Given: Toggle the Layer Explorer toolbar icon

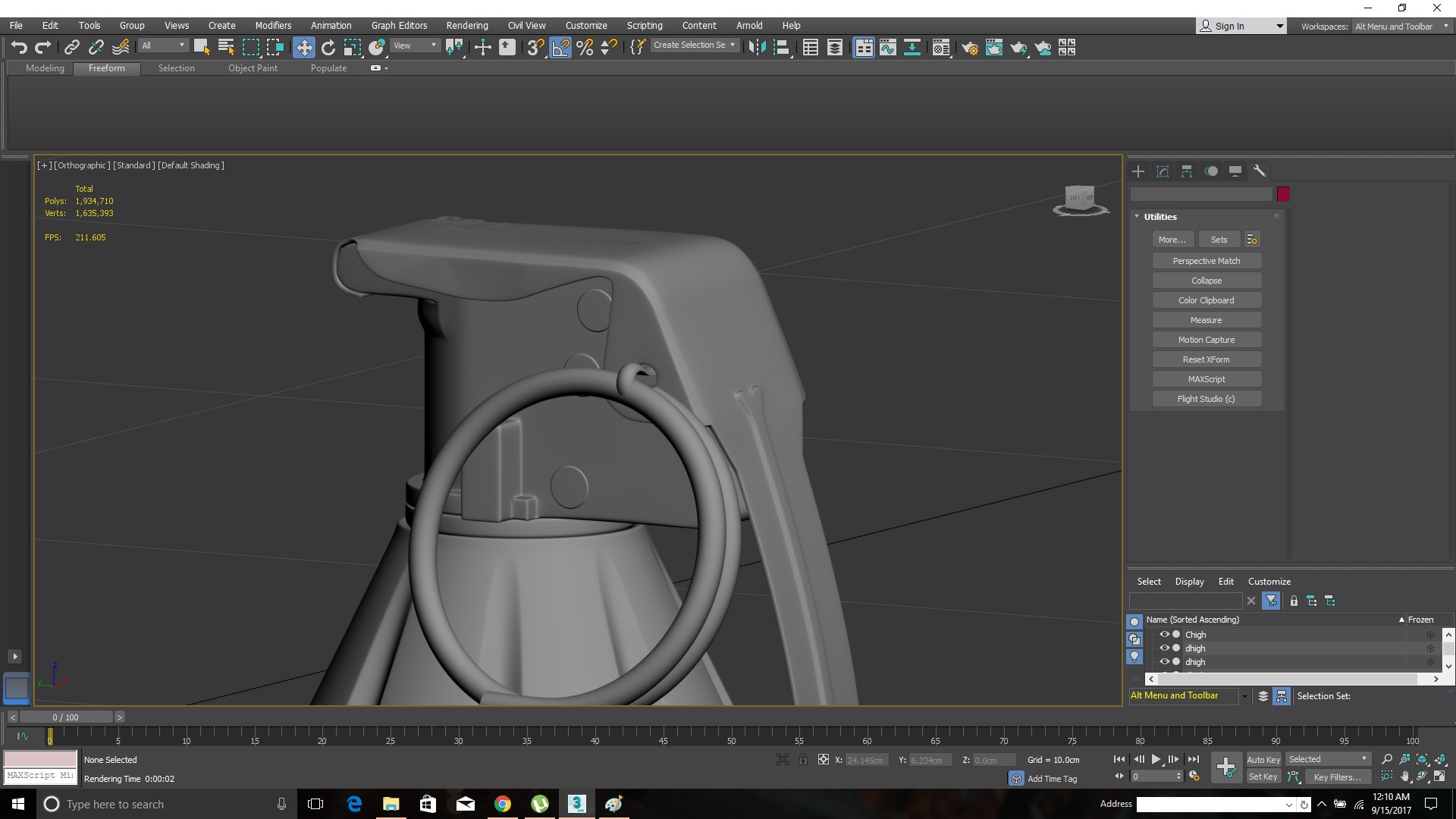Looking at the screenshot, I should [x=835, y=48].
